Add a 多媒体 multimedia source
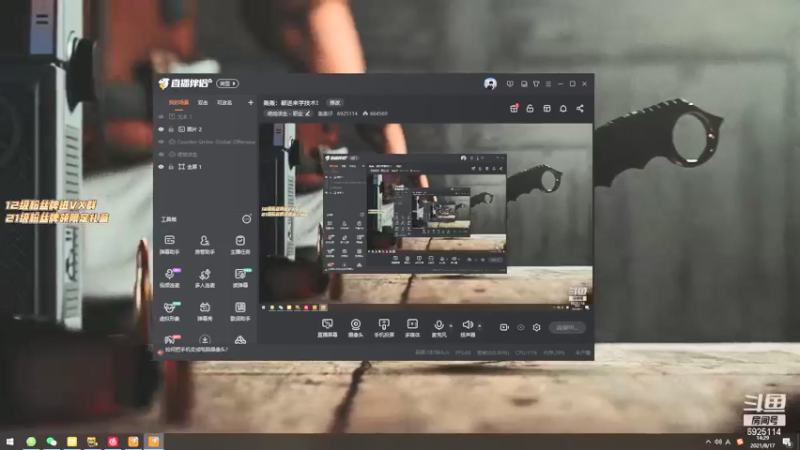This screenshot has height=450, width=800. pos(412,328)
